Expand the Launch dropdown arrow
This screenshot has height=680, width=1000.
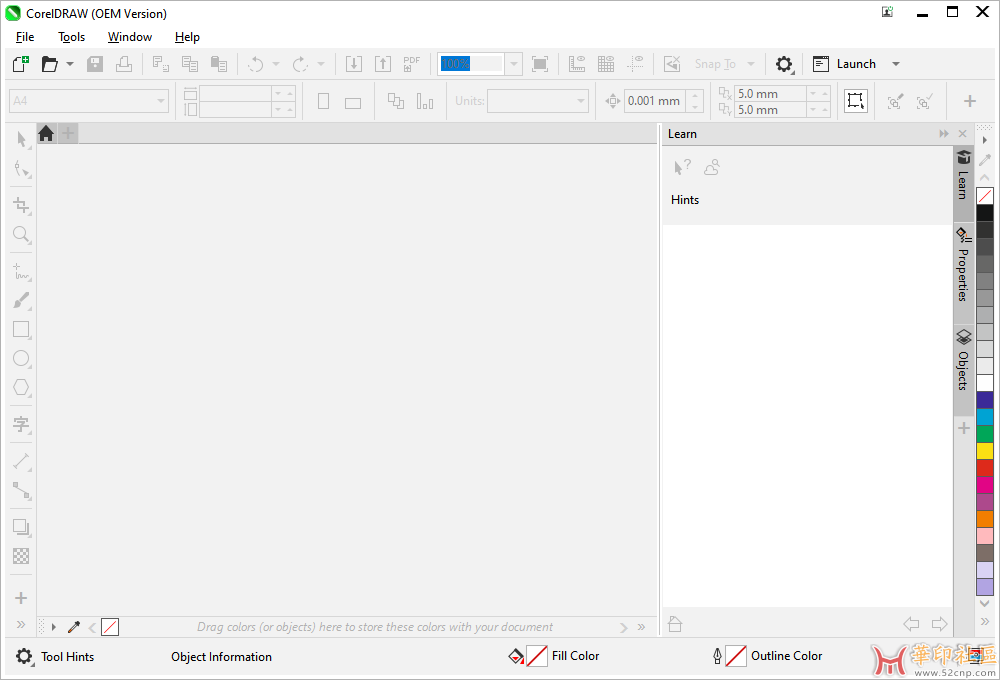coord(895,64)
